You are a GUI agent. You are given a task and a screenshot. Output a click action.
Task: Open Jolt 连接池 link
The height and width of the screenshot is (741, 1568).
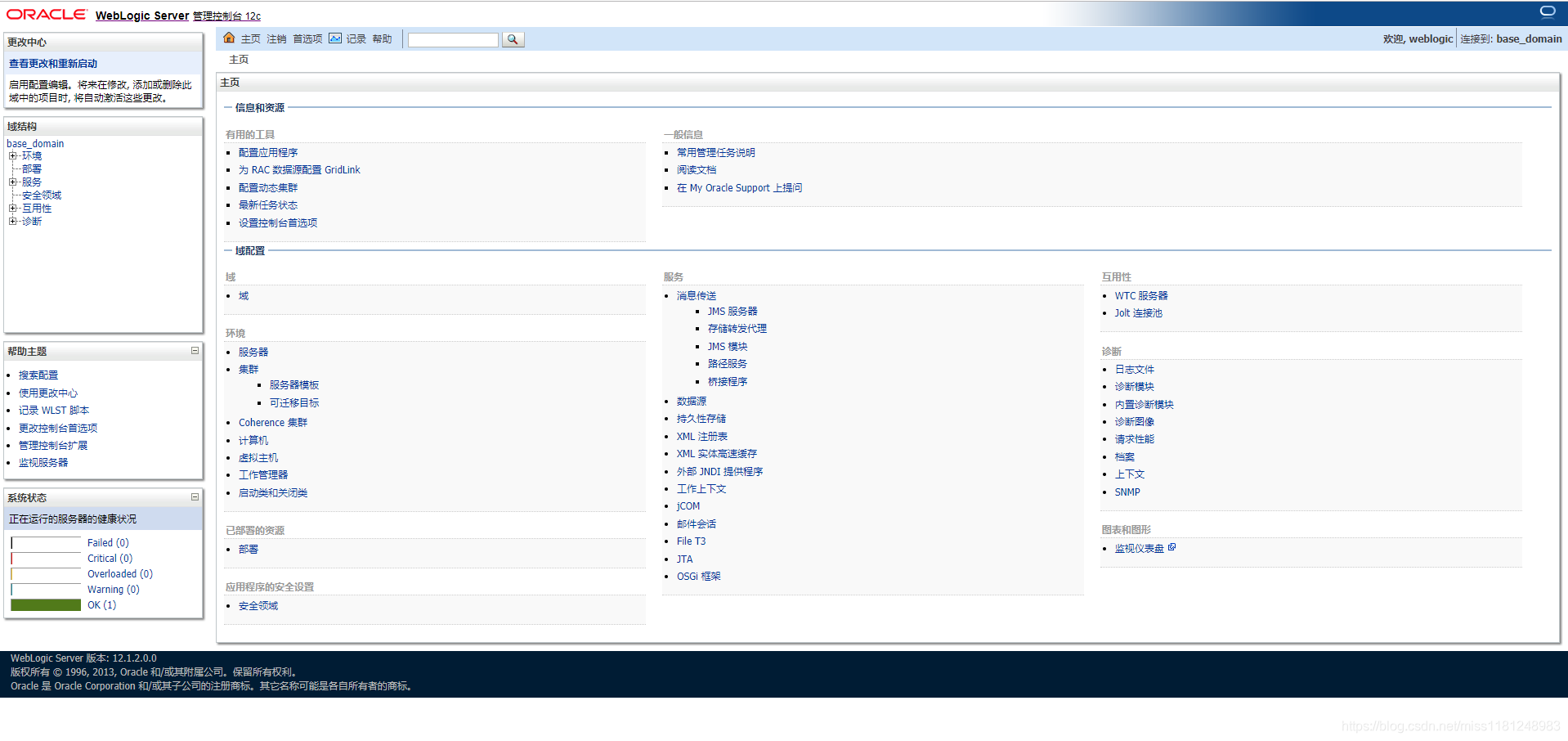(1138, 313)
